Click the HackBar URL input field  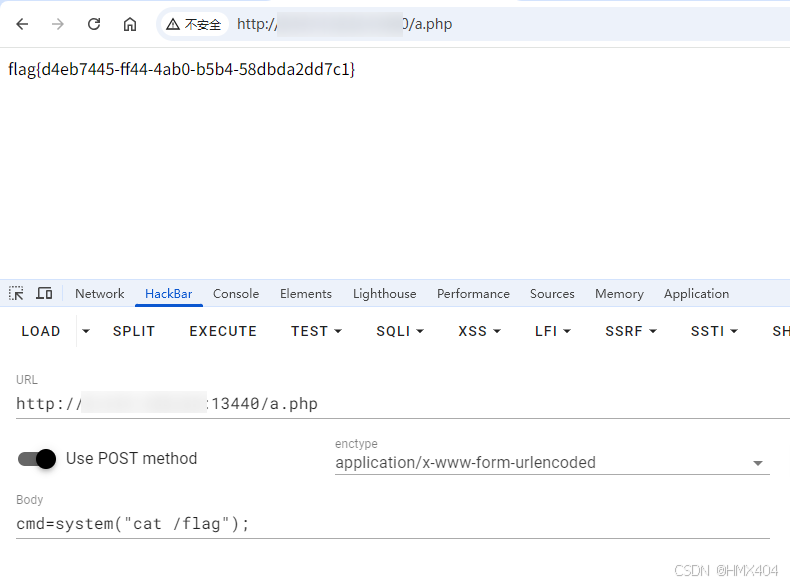tap(403, 404)
